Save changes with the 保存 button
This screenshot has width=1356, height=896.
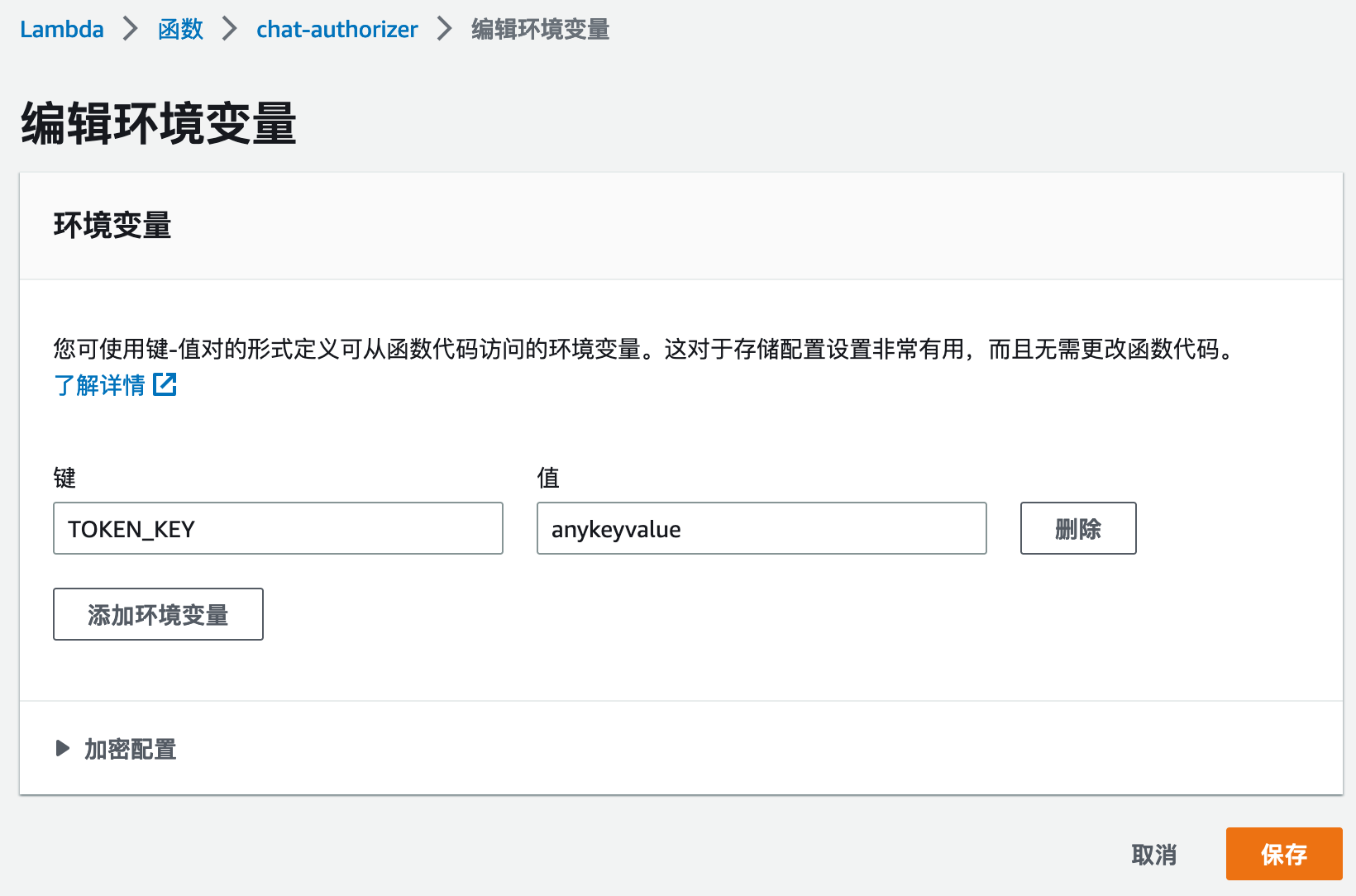click(x=1284, y=854)
